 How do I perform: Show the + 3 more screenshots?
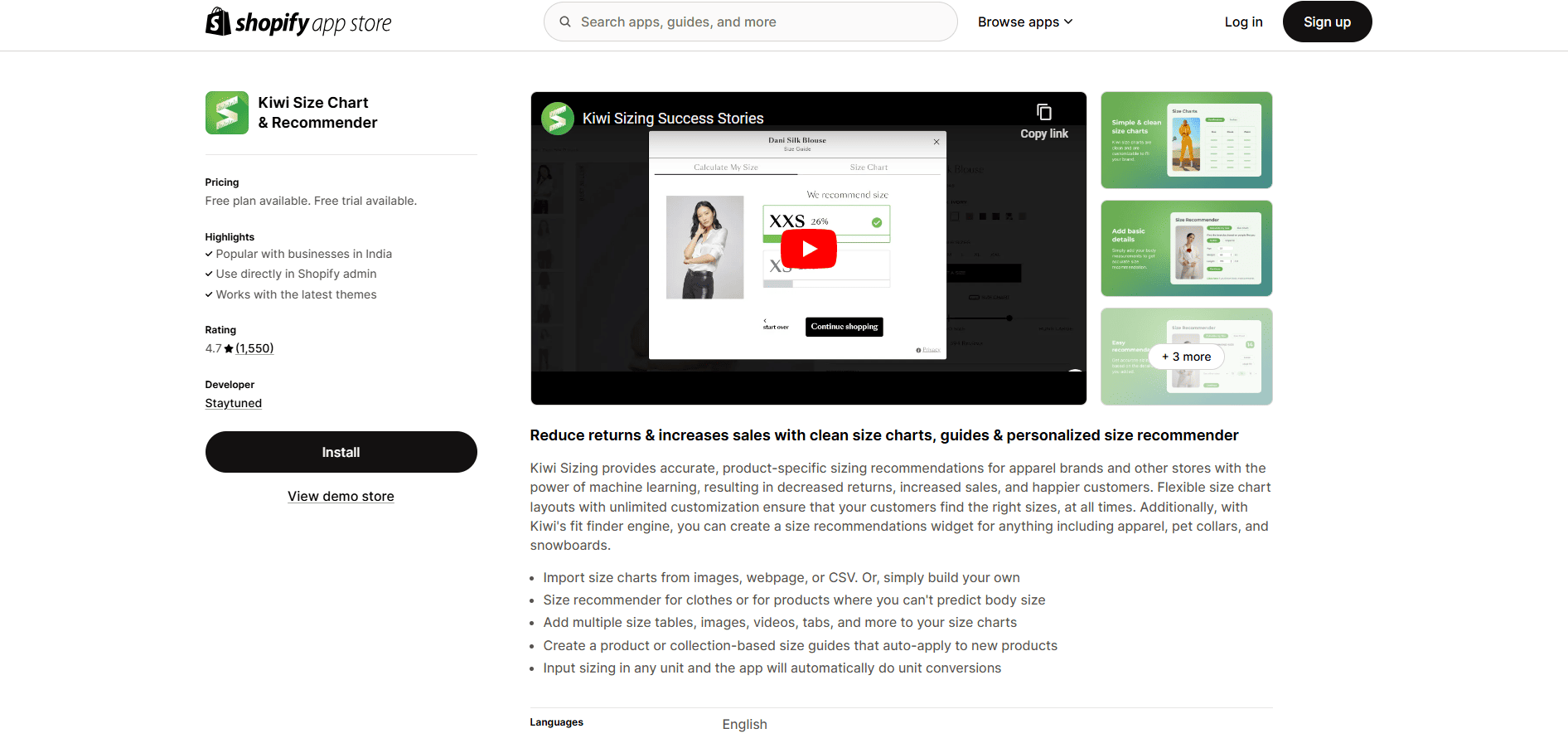click(x=1187, y=357)
